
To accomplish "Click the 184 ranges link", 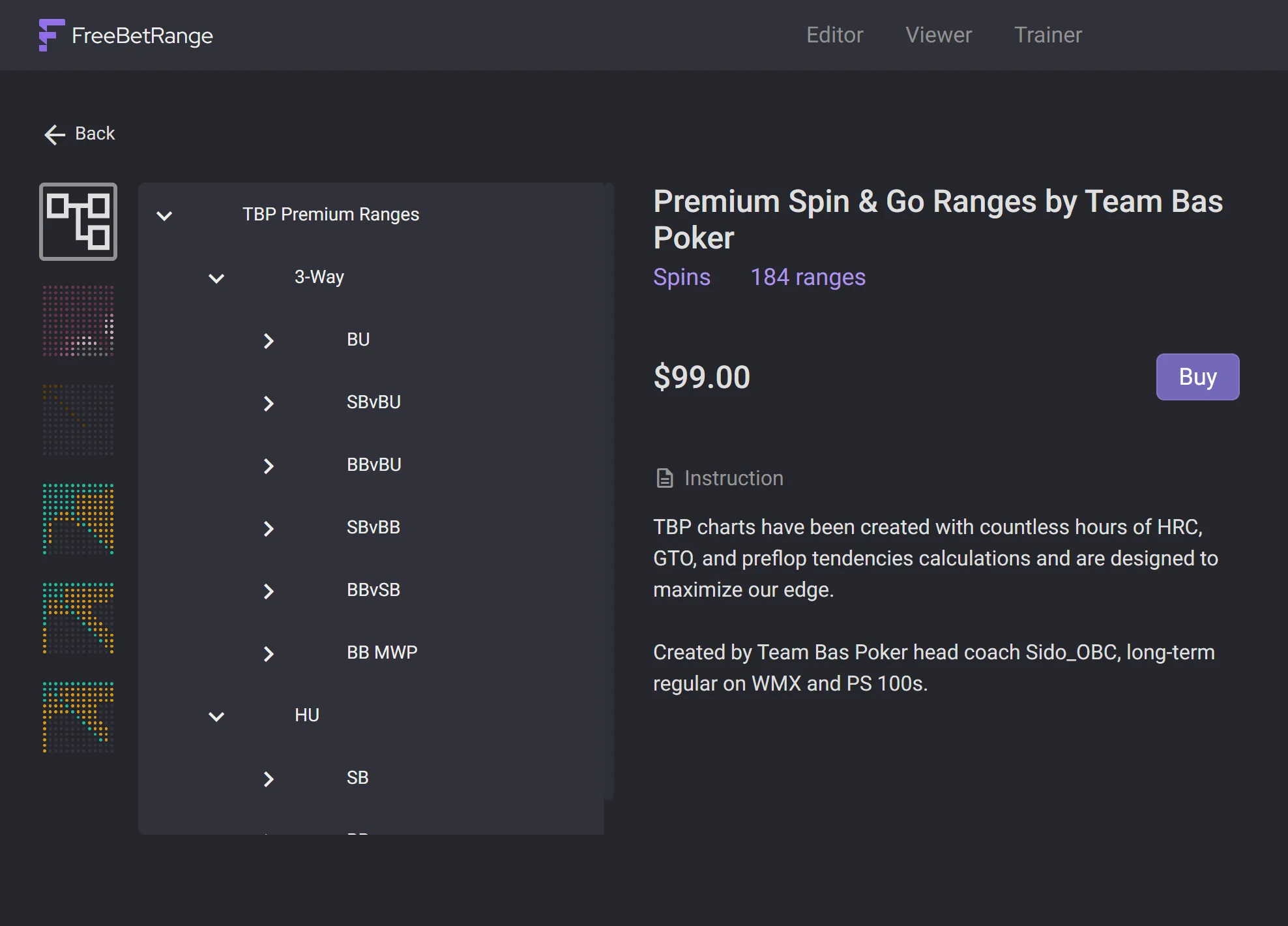I will point(808,277).
